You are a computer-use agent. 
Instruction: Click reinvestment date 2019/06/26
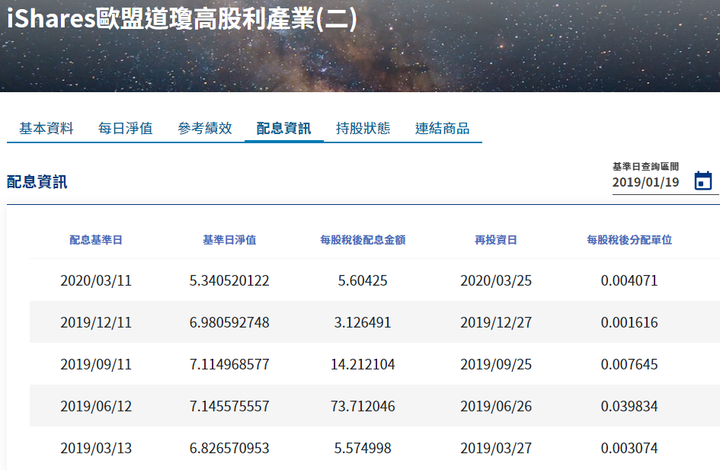coord(496,406)
